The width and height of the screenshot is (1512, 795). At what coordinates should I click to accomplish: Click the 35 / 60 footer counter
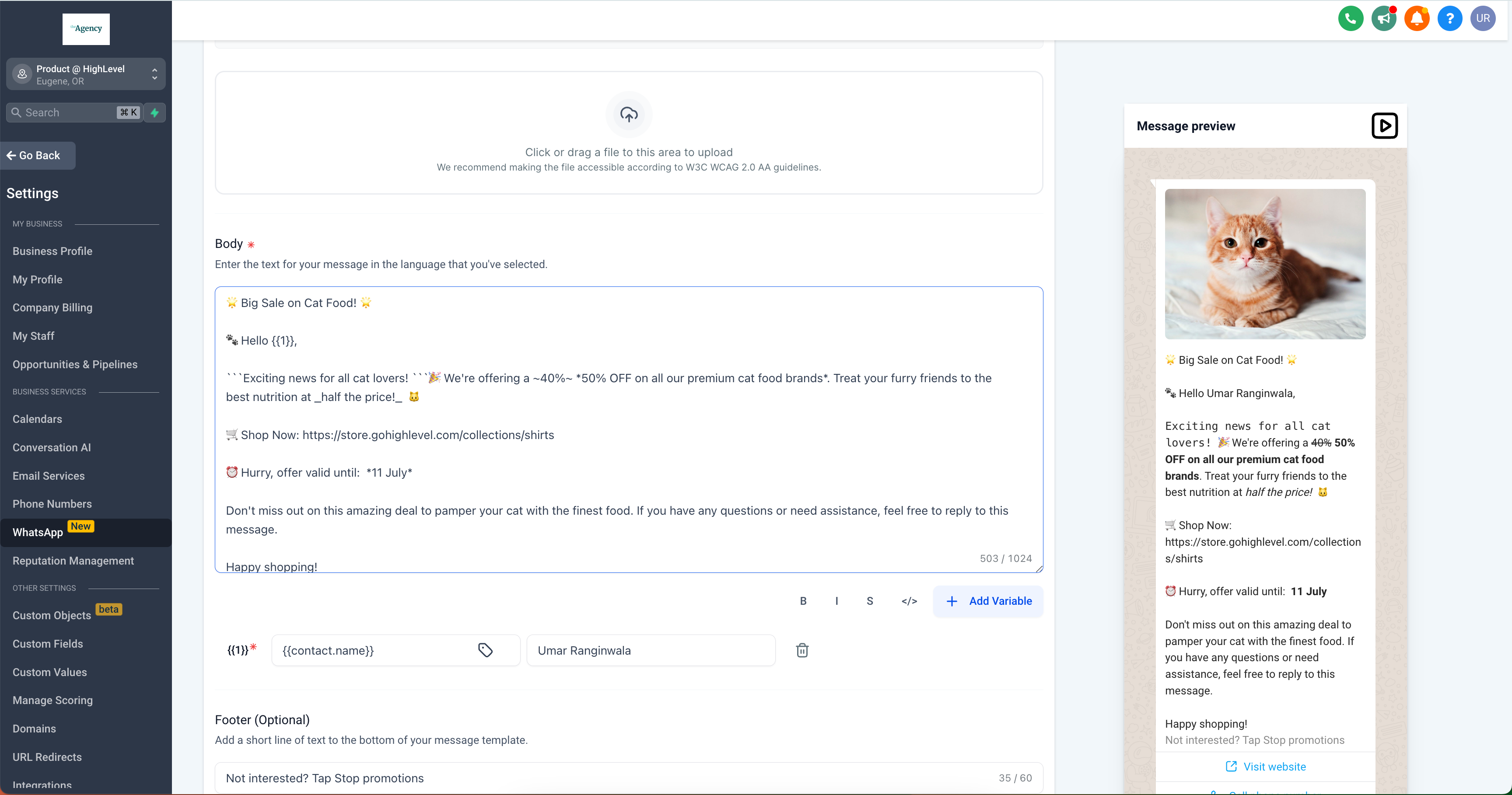(1015, 778)
